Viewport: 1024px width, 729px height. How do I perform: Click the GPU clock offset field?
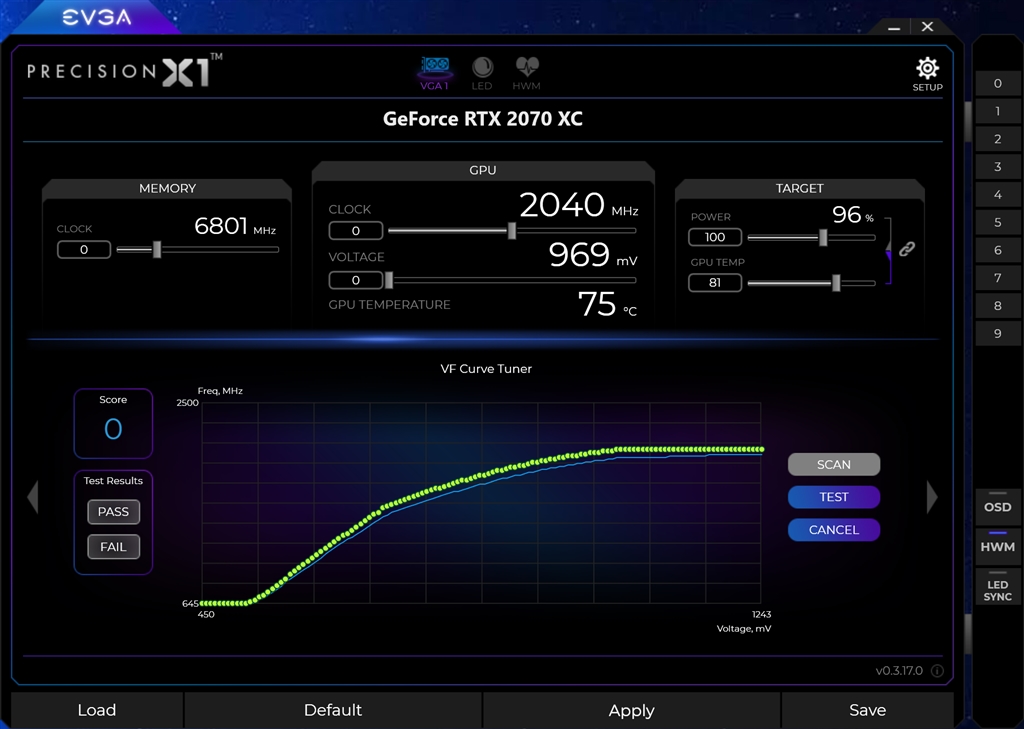pos(356,231)
